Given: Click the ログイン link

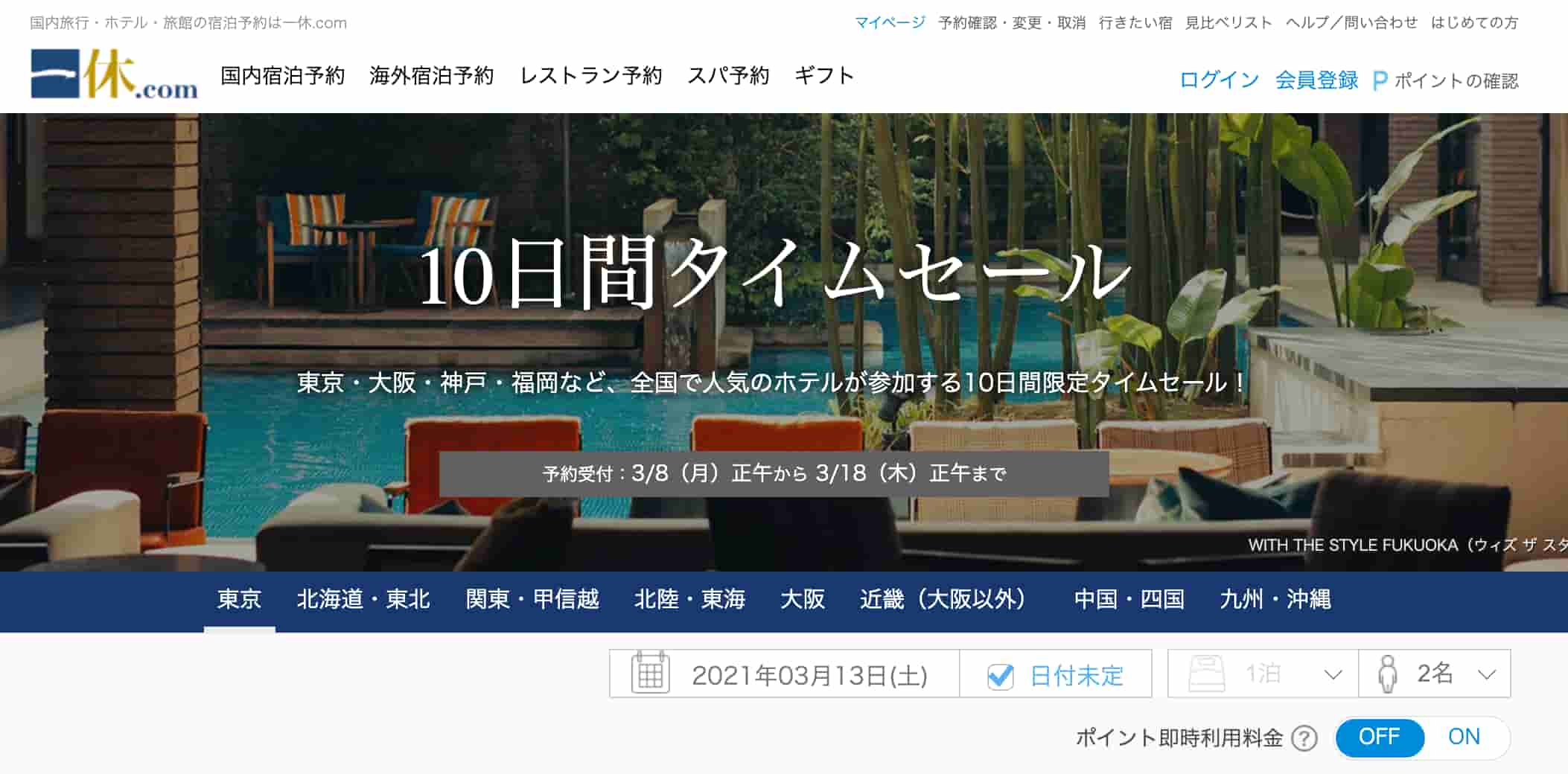Looking at the screenshot, I should coord(1219,80).
